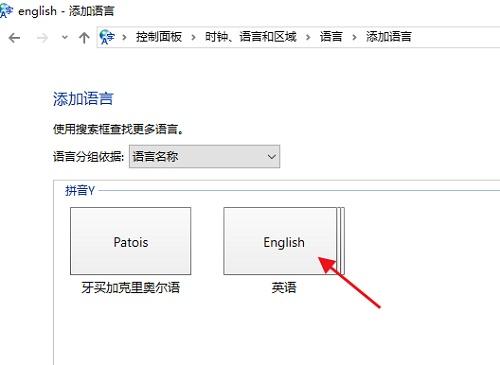Open 时钟、语言和区域 breadcrumb

click(x=250, y=37)
